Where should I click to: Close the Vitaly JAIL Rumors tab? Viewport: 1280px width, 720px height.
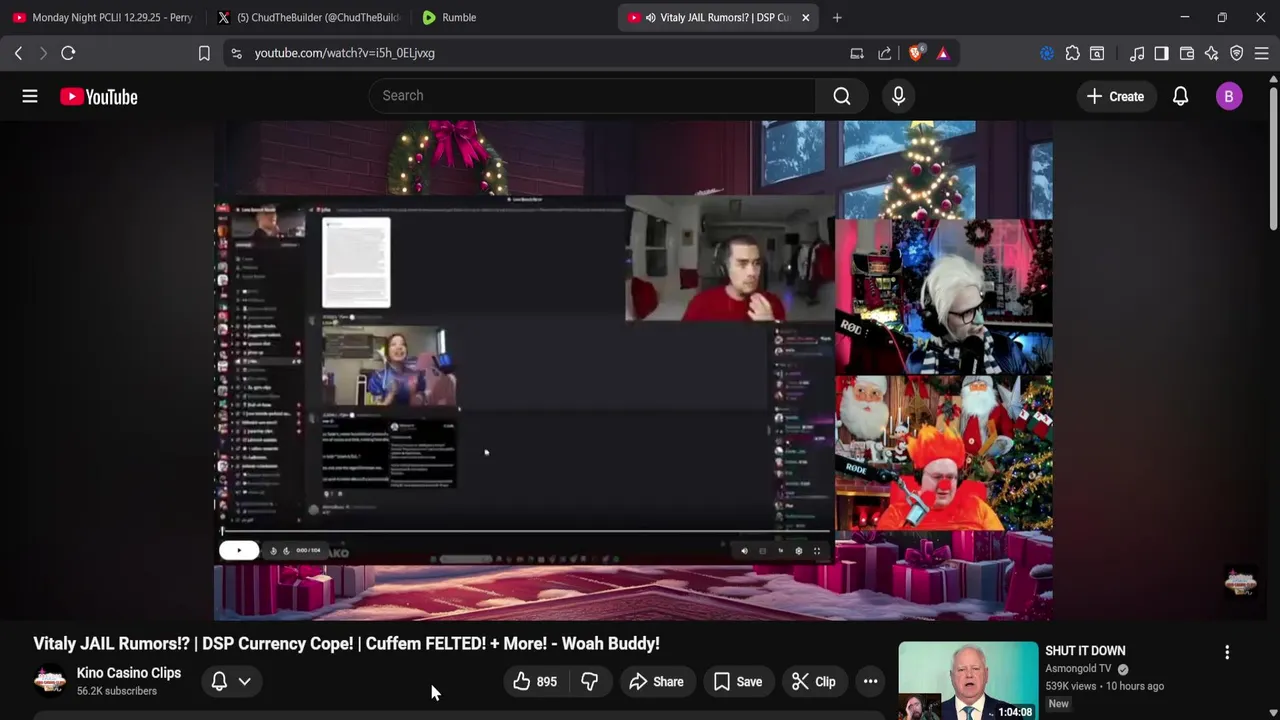(805, 17)
